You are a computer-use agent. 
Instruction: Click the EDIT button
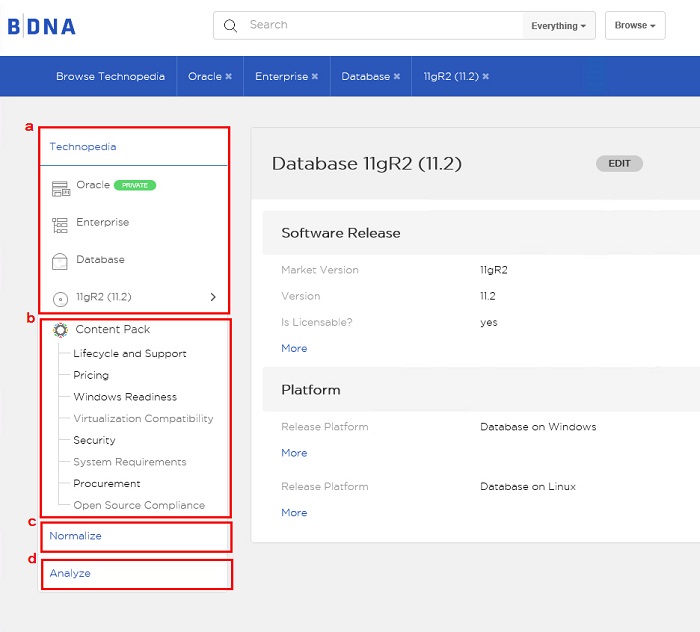tap(619, 163)
